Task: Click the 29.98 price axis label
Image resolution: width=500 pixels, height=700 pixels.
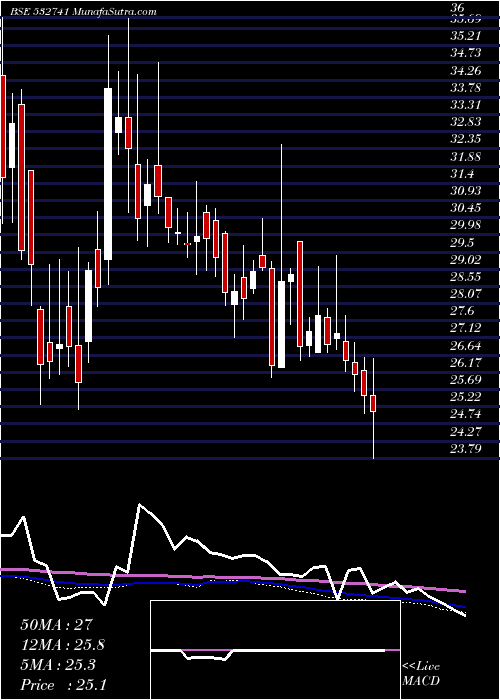Action: click(465, 225)
